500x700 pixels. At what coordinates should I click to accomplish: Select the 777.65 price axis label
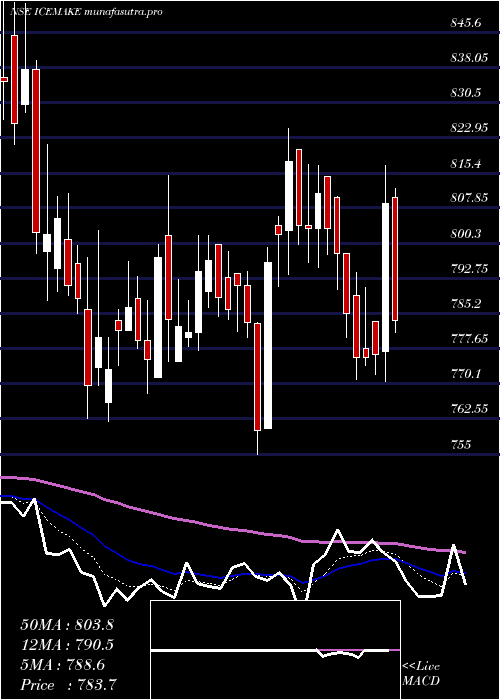click(x=469, y=339)
